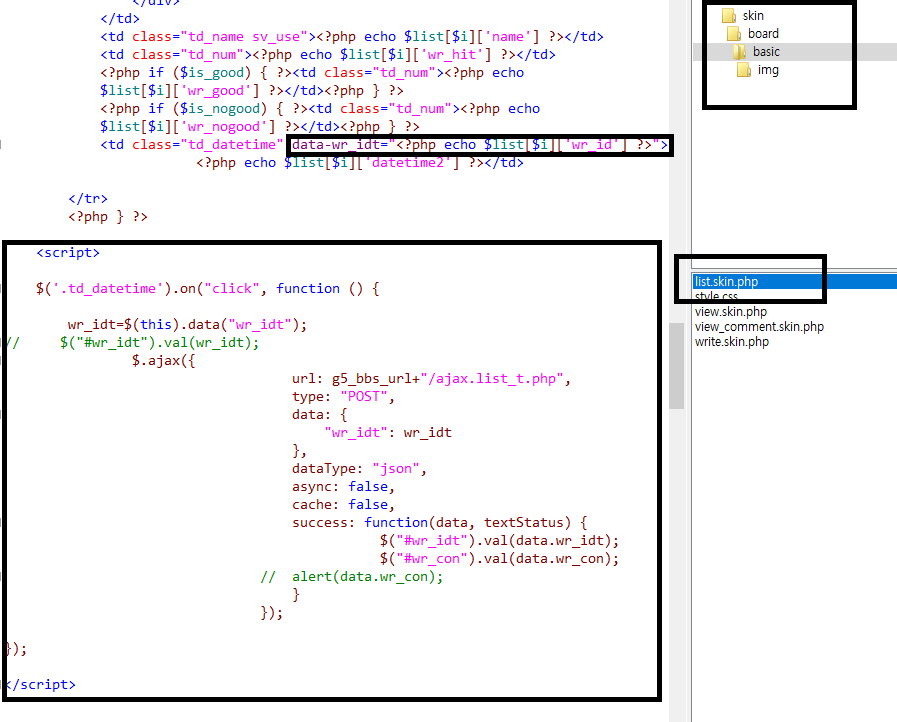Click the dataType: "json" line
897x722 pixels.
pyautogui.click(x=360, y=469)
